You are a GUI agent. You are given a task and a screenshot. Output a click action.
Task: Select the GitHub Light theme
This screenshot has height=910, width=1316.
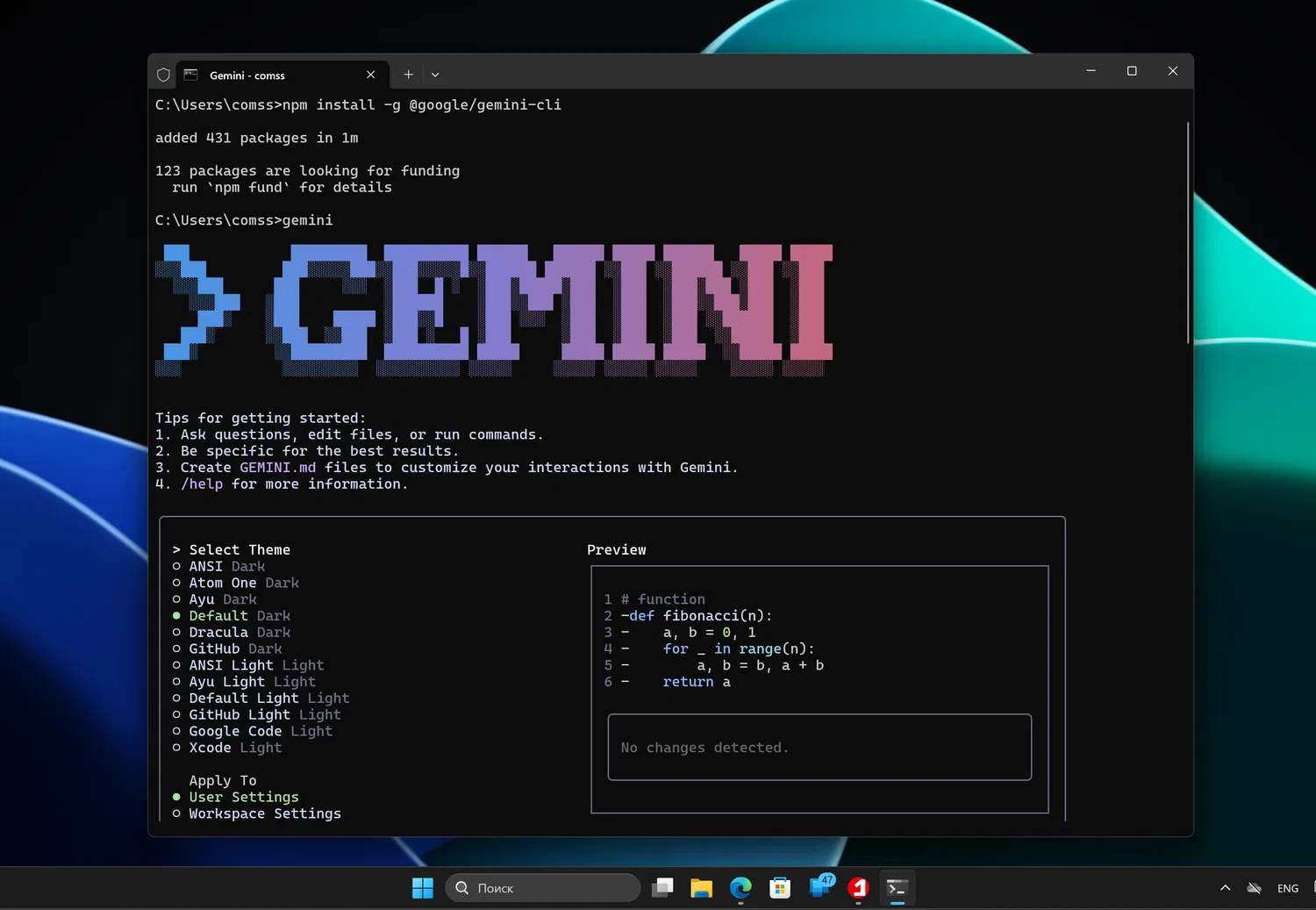(256, 715)
